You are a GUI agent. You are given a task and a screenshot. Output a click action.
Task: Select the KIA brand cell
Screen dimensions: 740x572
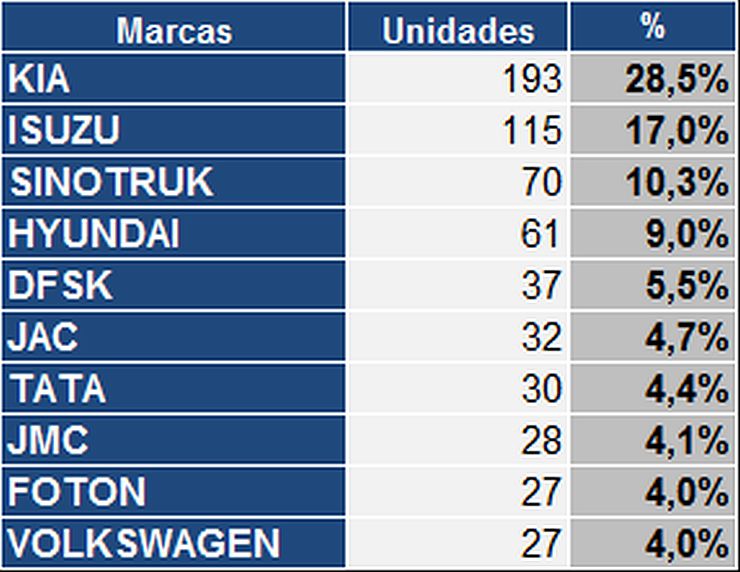point(174,79)
